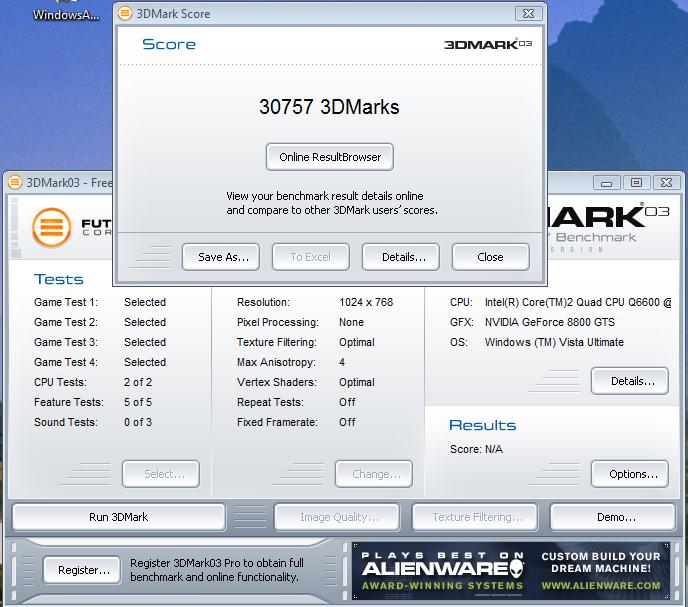Click the 'Game Test 2:' label

[x=66, y=322]
